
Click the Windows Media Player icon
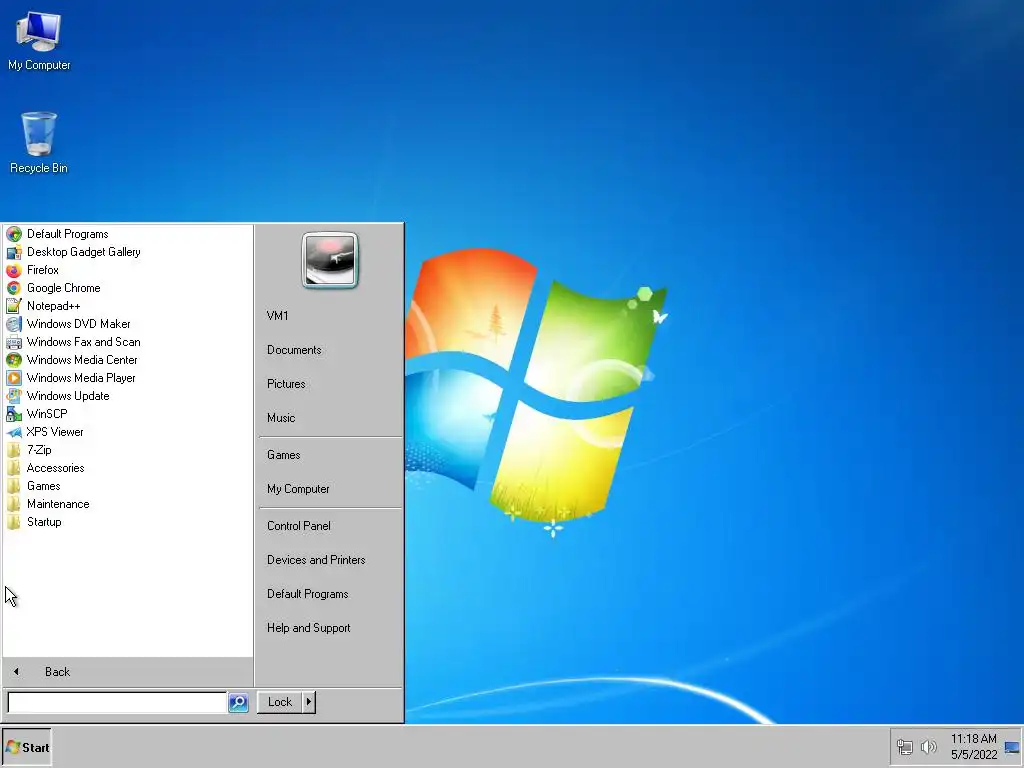coord(14,378)
